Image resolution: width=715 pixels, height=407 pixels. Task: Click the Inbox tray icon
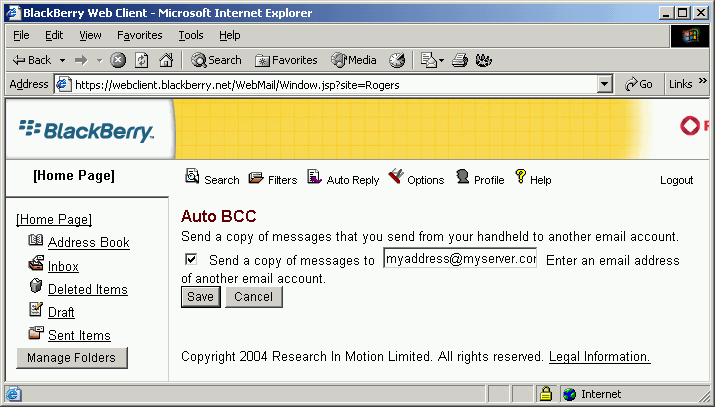point(36,263)
